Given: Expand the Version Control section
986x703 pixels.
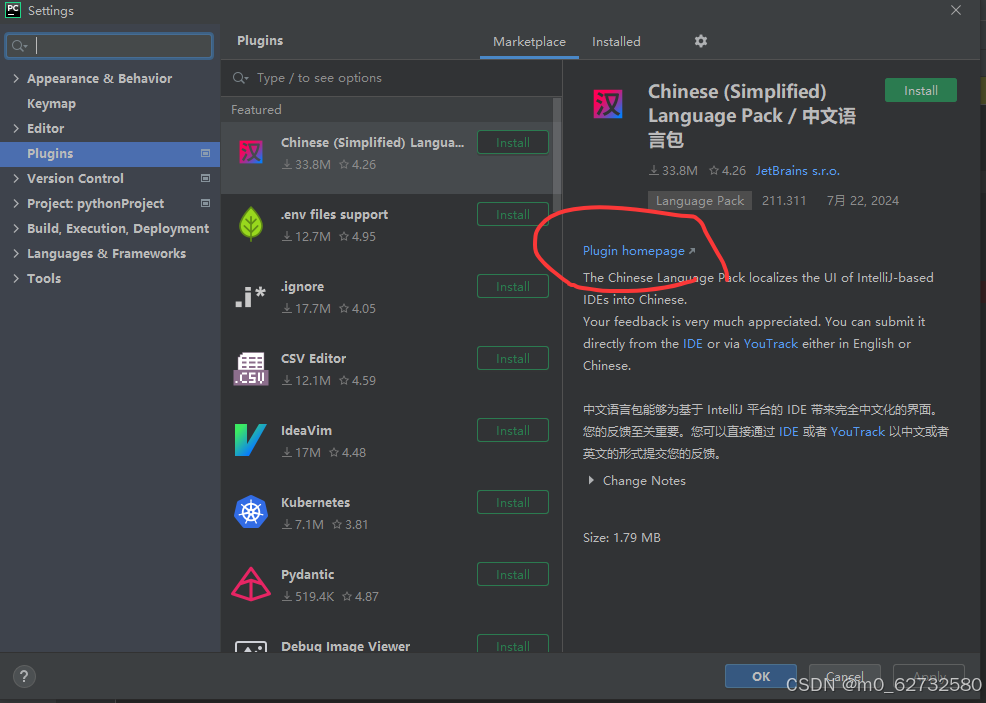Looking at the screenshot, I should click(x=16, y=179).
